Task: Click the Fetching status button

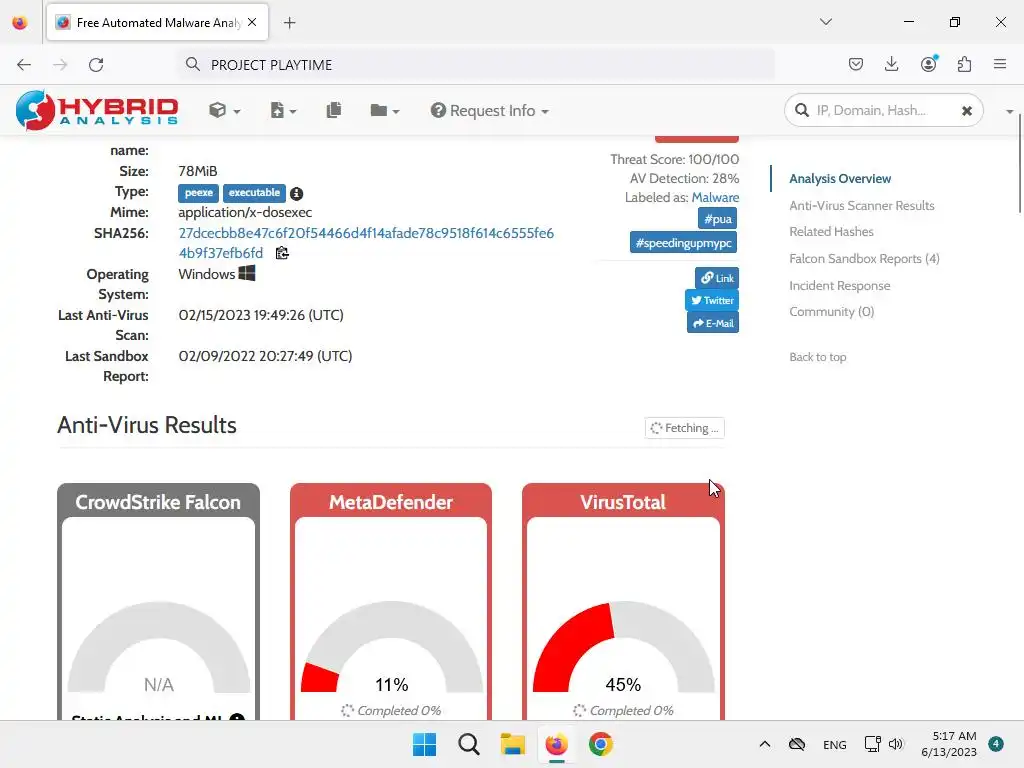Action: [684, 428]
